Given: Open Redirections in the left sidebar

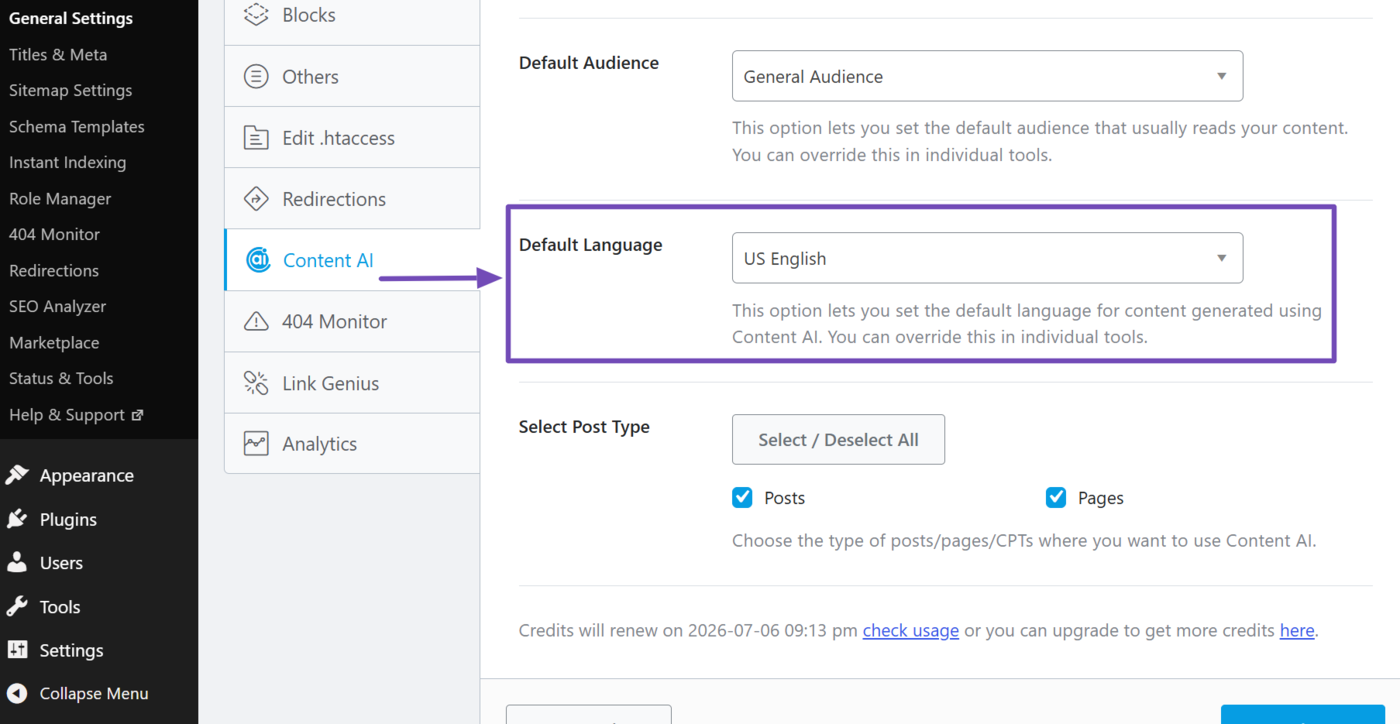Looking at the screenshot, I should (x=54, y=270).
